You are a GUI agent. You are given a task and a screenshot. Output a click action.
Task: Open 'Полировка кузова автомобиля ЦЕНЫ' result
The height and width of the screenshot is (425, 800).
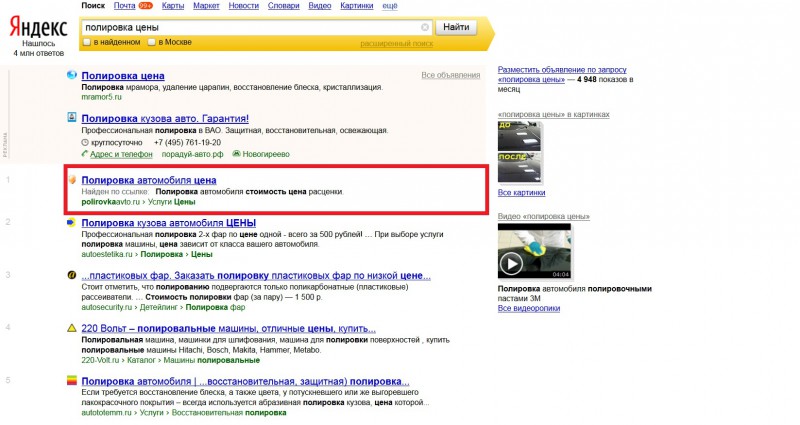(x=169, y=223)
